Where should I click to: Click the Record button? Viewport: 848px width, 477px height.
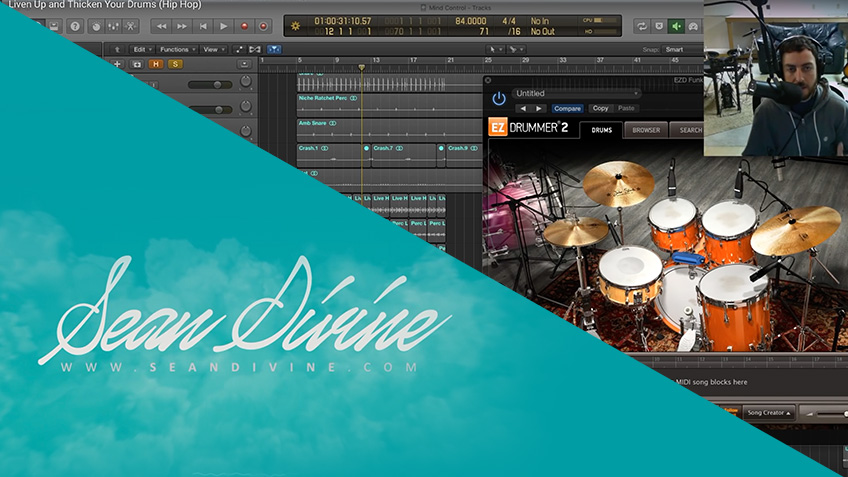pos(244,26)
